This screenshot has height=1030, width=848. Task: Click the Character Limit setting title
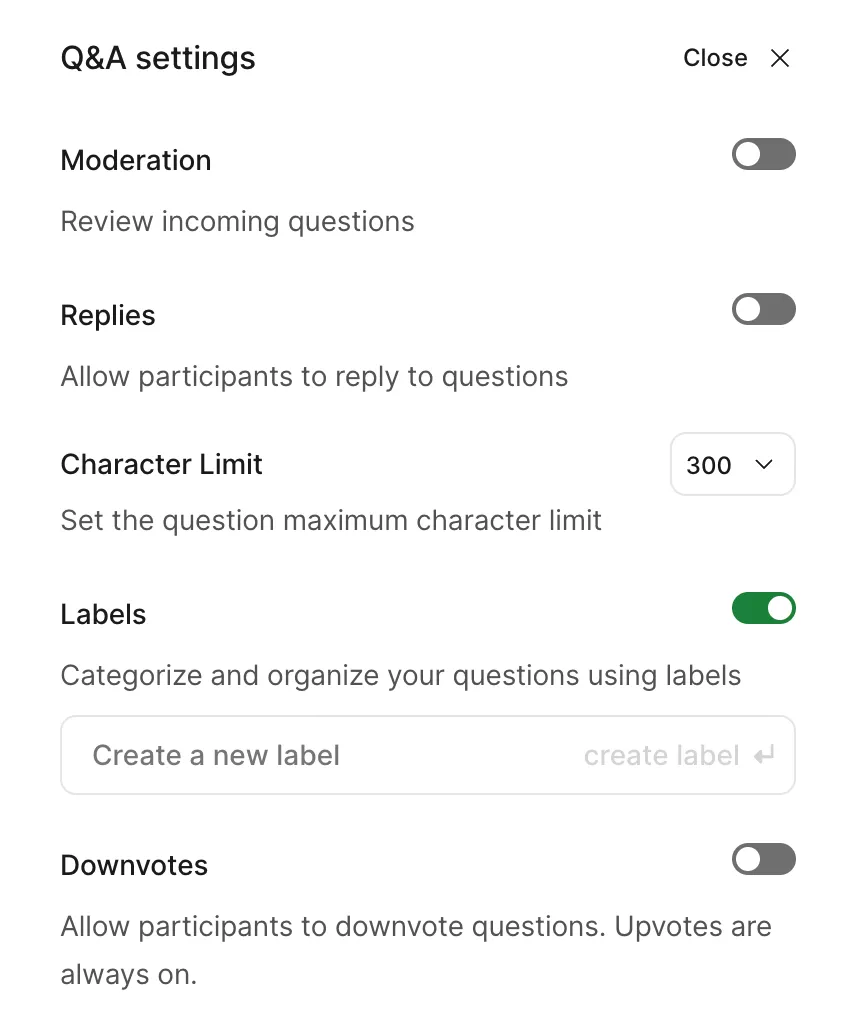162,464
